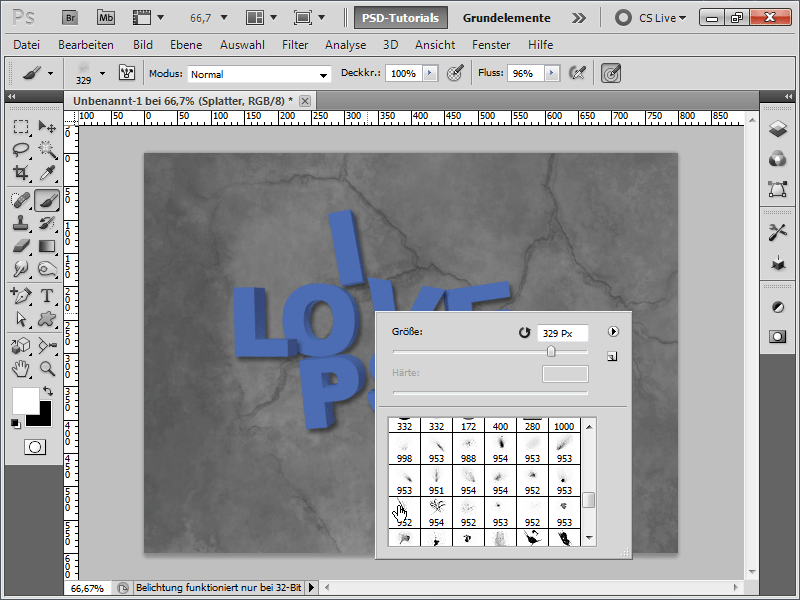Select the Eraser tool
The width and height of the screenshot is (800, 600).
click(21, 246)
